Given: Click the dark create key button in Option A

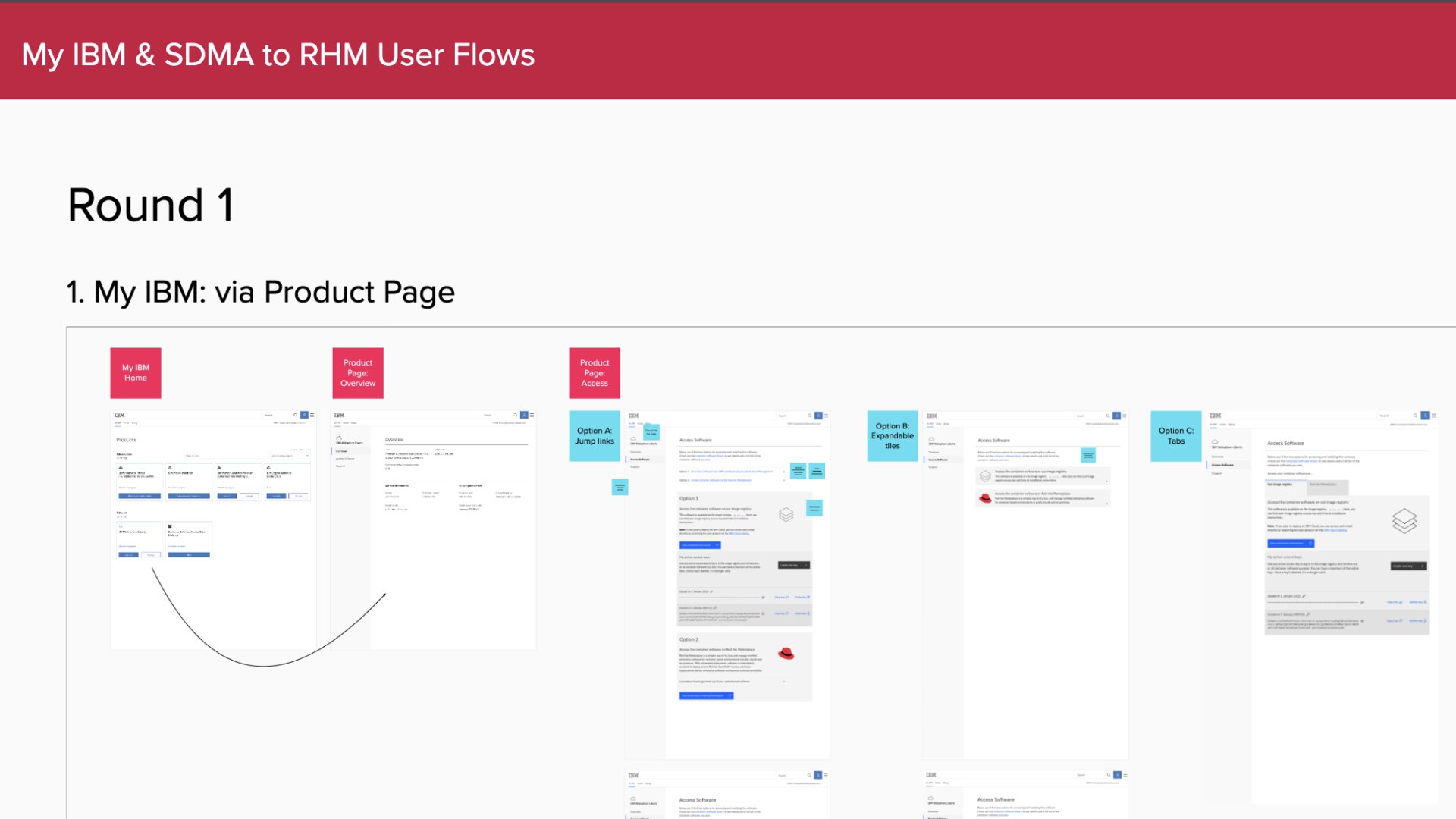Looking at the screenshot, I should (794, 565).
